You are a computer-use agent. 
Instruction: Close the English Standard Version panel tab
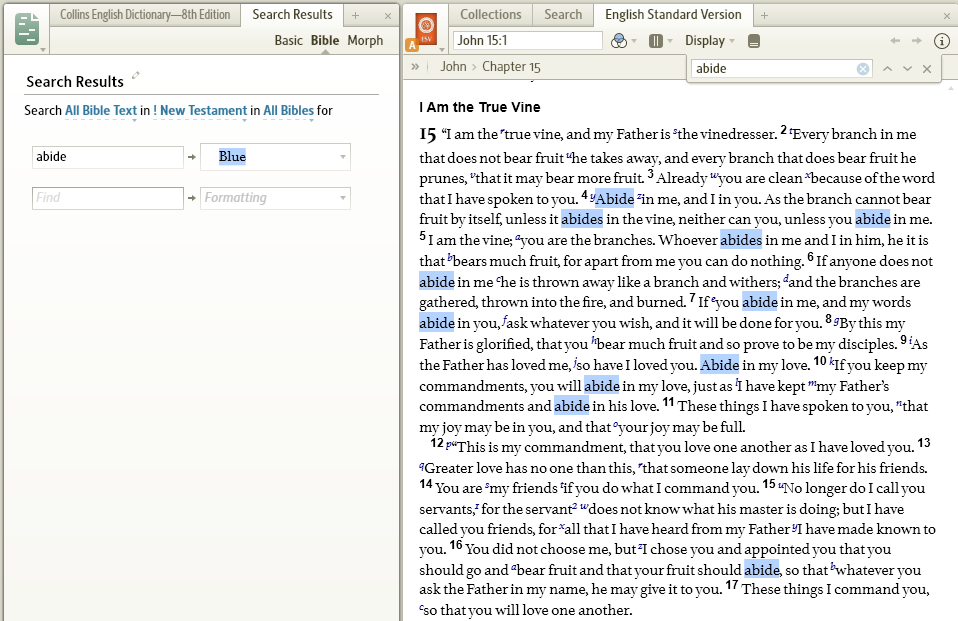pyautogui.click(x=947, y=16)
